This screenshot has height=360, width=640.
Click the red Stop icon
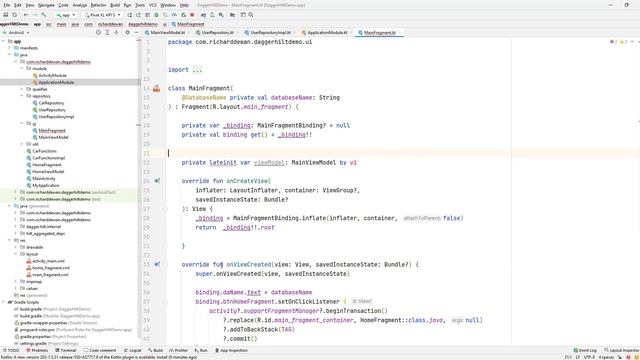192,15
